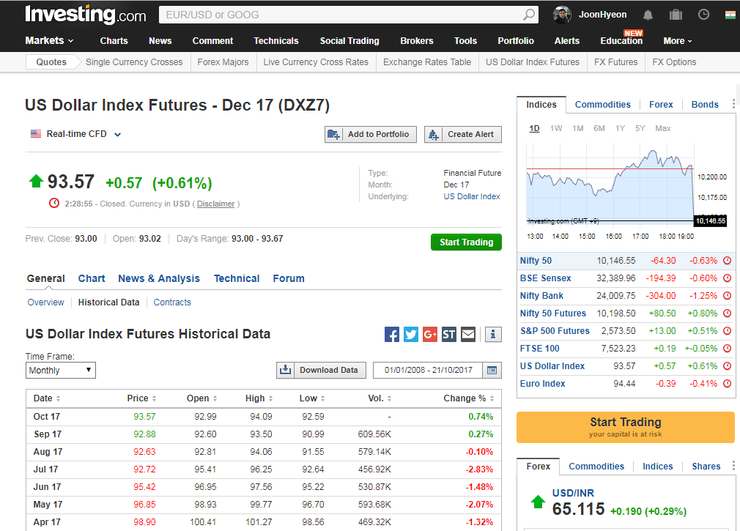Screen dimensions: 740x531
Task: Share via email envelope icon
Action: point(468,334)
